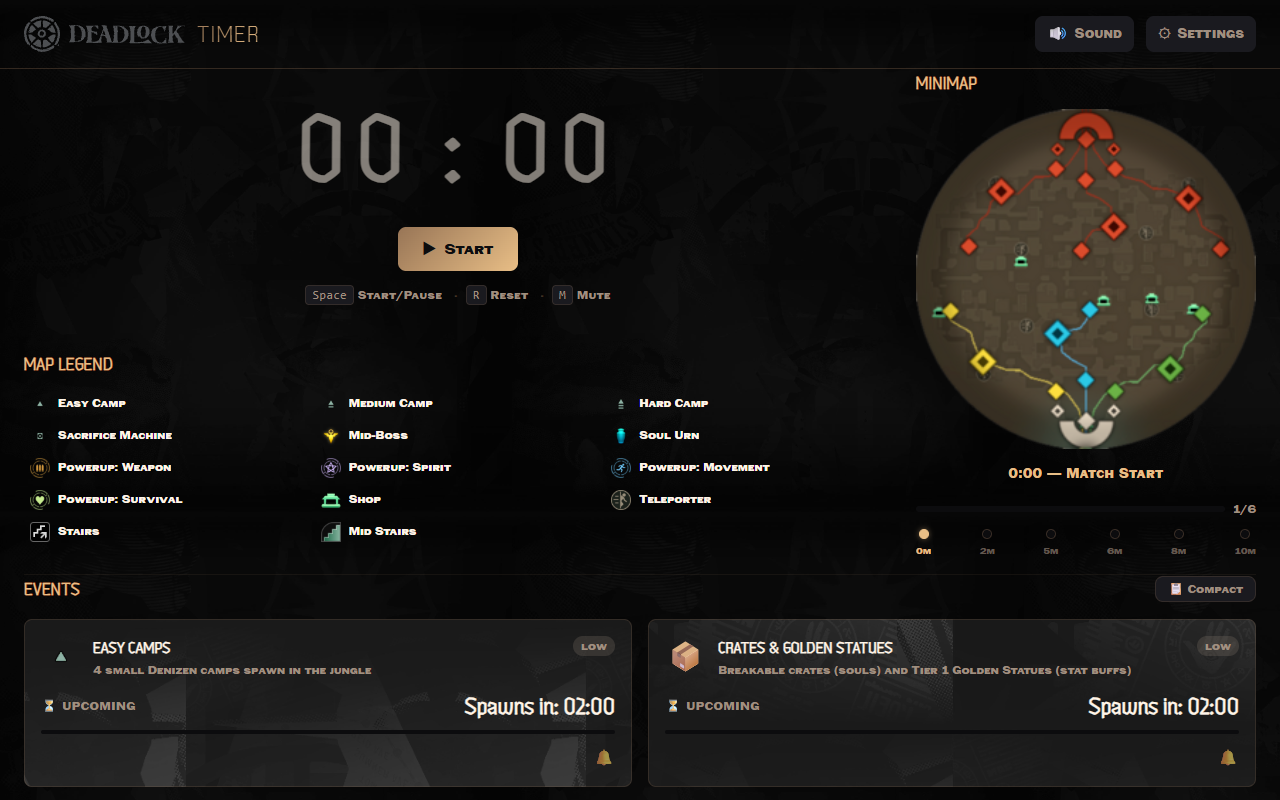Select the Mid-Boss legend icon
Viewport: 1280px width, 800px height.
pos(330,435)
